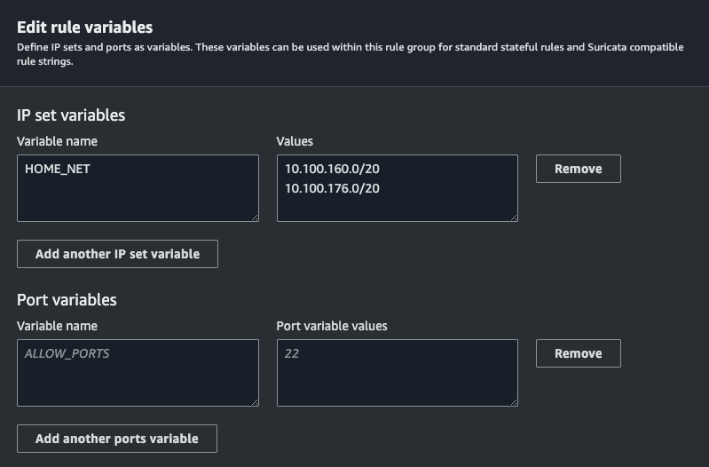Add another ports variable
The image size is (709, 467).
tap(117, 438)
